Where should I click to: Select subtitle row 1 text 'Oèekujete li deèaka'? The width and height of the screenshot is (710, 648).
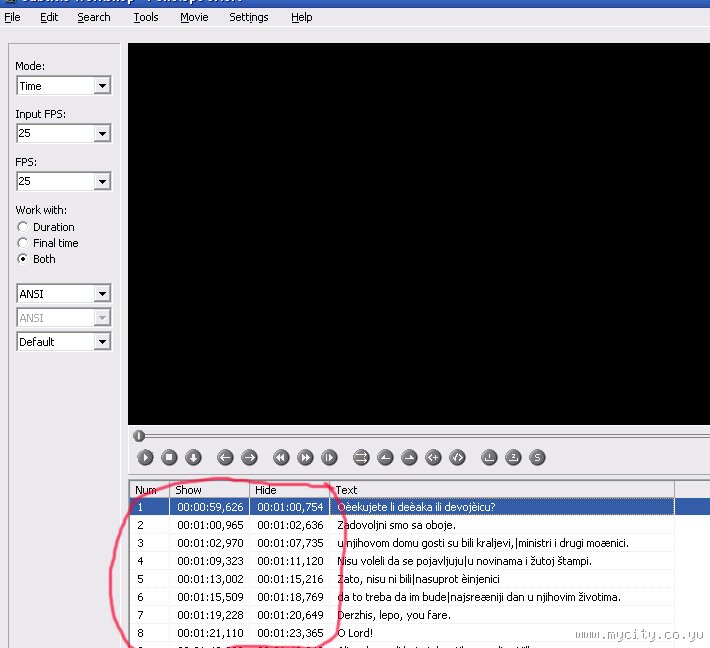[416, 507]
